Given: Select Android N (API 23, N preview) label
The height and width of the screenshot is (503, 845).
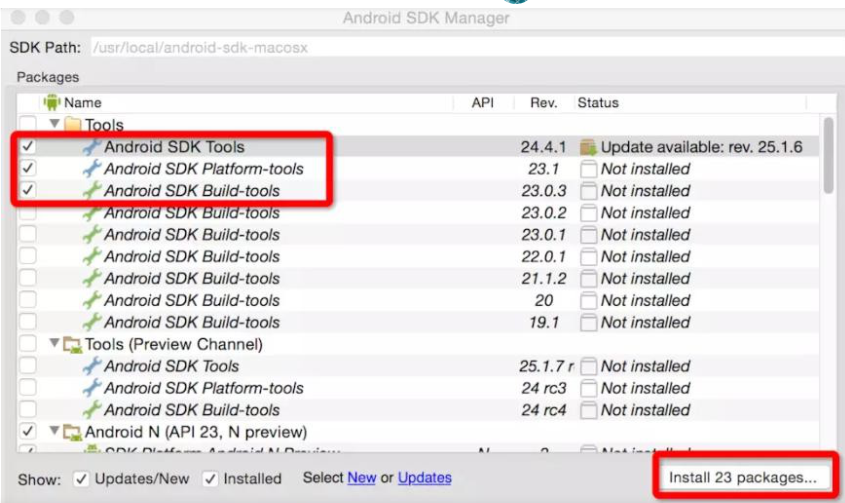Looking at the screenshot, I should [x=196, y=432].
